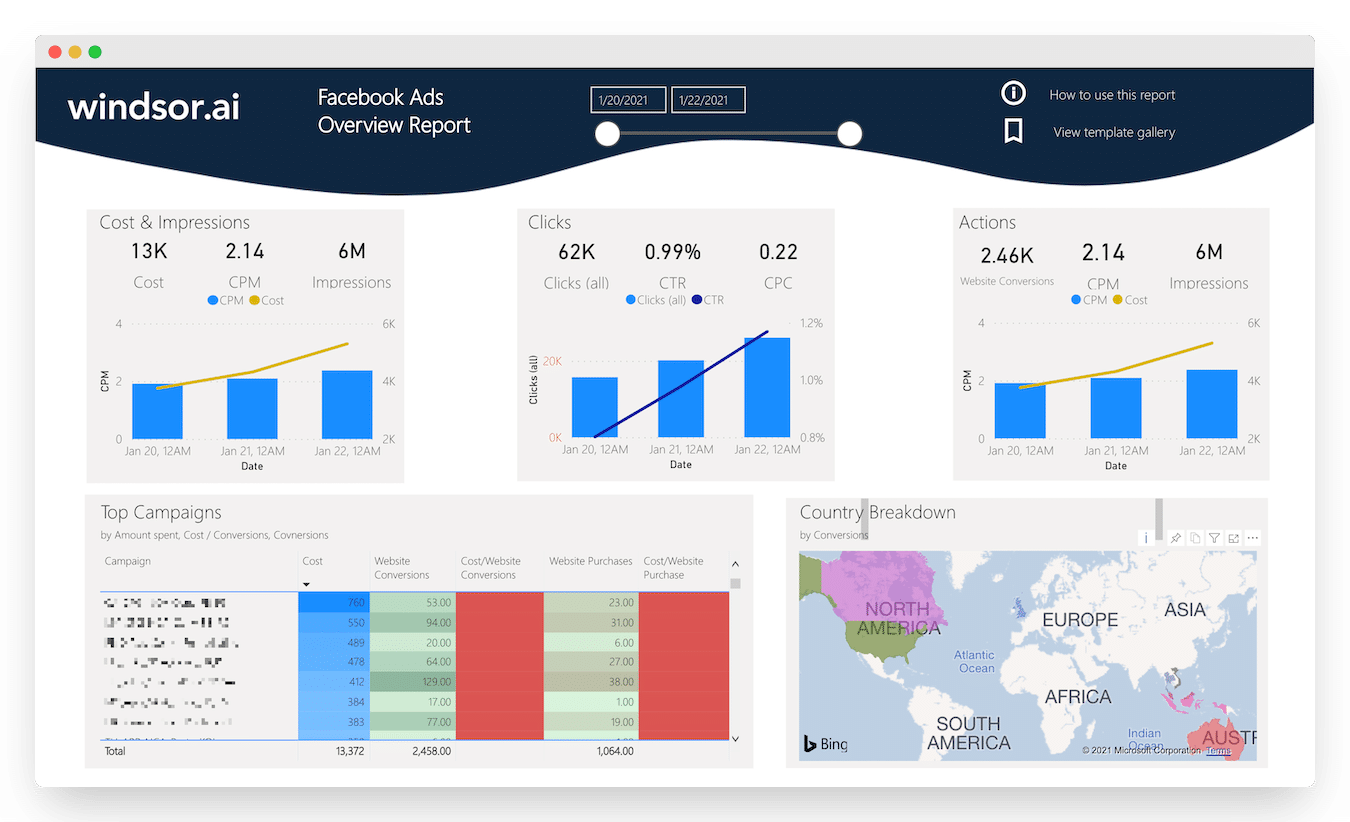
Task: Select Jan 22 bar in Actions chart
Action: tap(1211, 404)
